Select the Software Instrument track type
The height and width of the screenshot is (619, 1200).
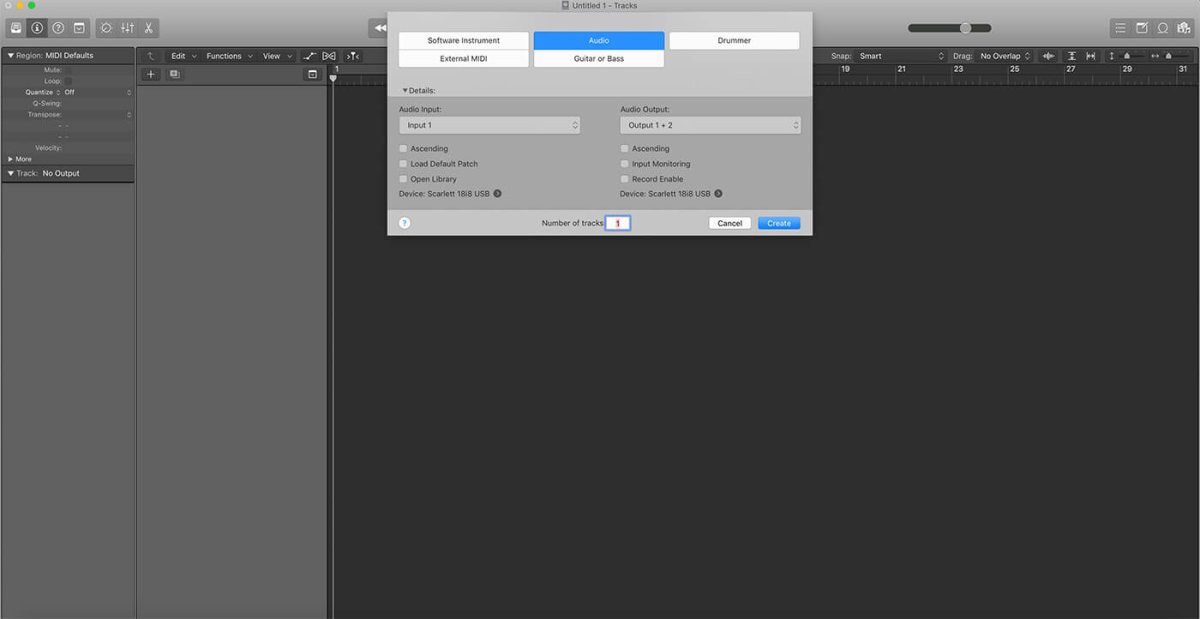pyautogui.click(x=463, y=41)
